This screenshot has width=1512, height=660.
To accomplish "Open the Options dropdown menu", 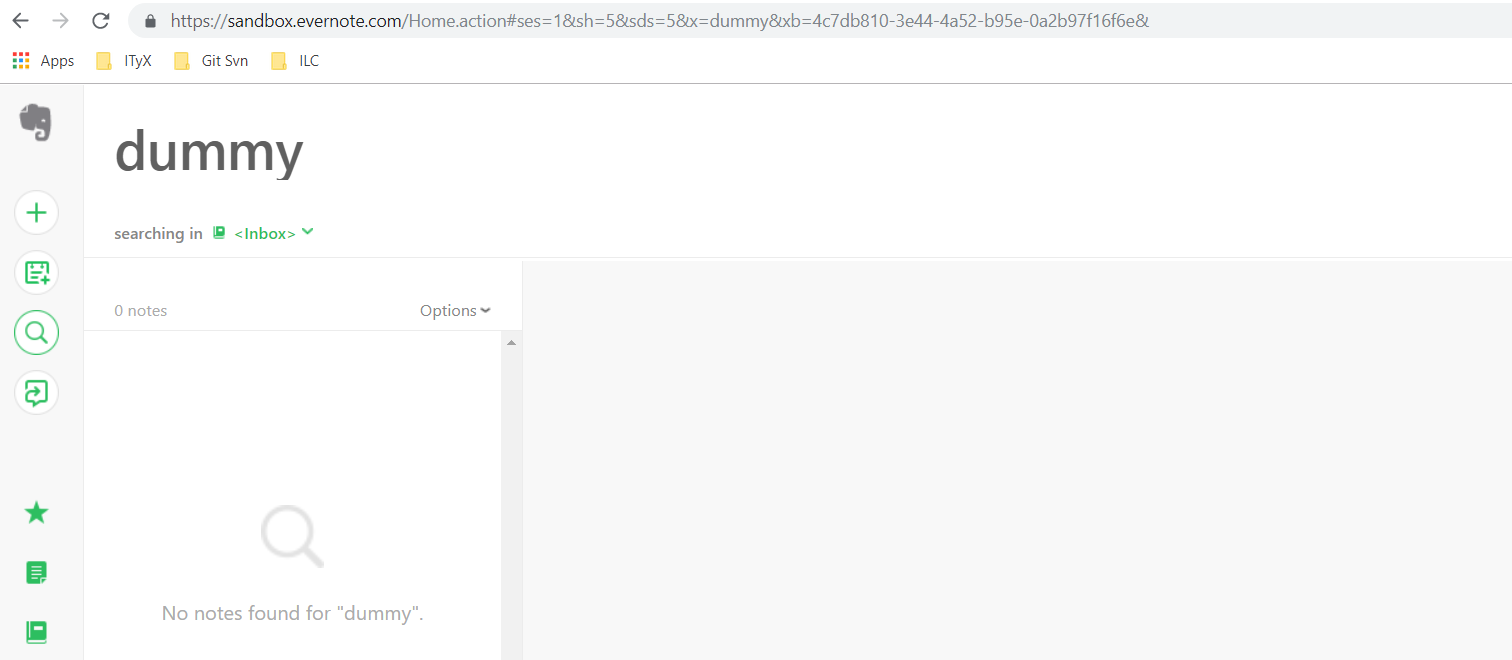I will pos(456,311).
